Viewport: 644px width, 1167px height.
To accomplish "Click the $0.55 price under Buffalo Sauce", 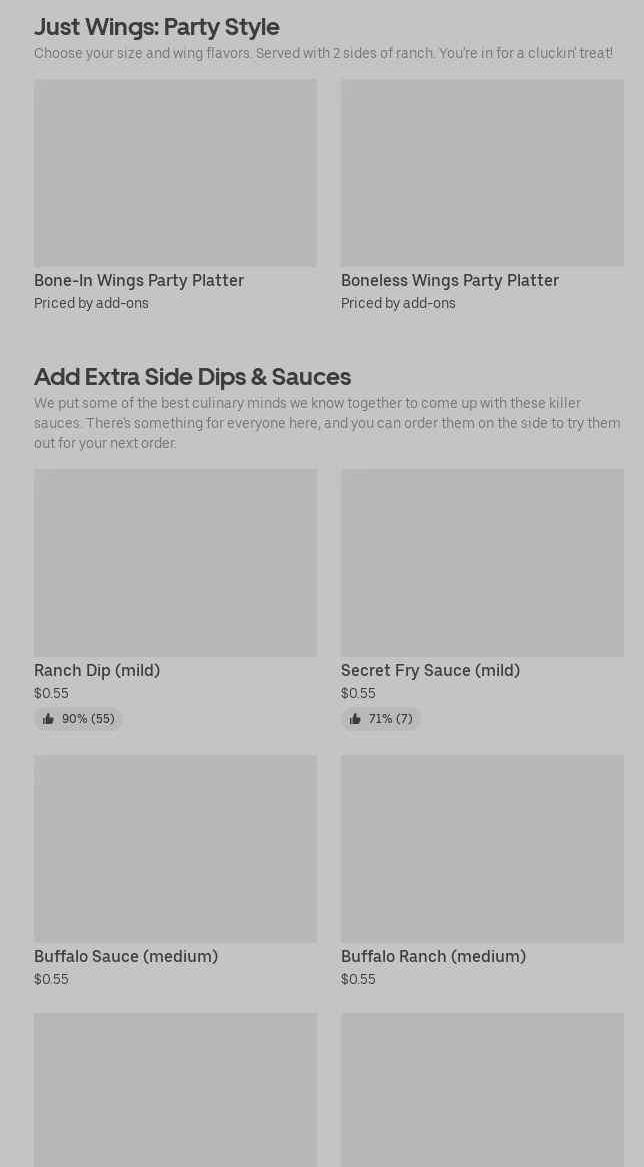I will click(x=51, y=979).
